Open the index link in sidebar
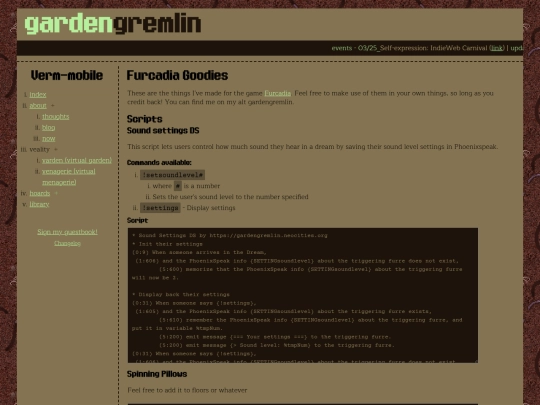 pyautogui.click(x=38, y=94)
